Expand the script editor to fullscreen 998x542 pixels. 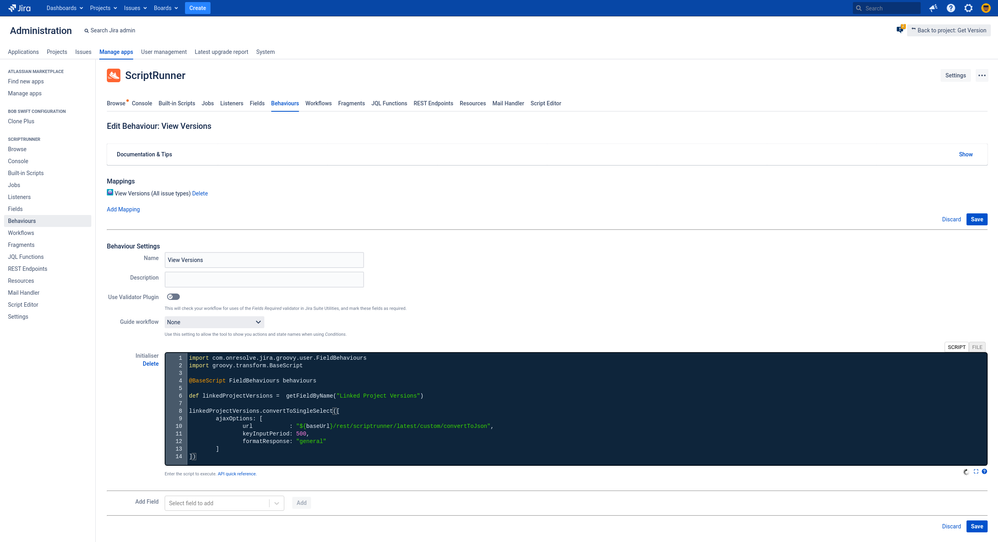(x=976, y=472)
